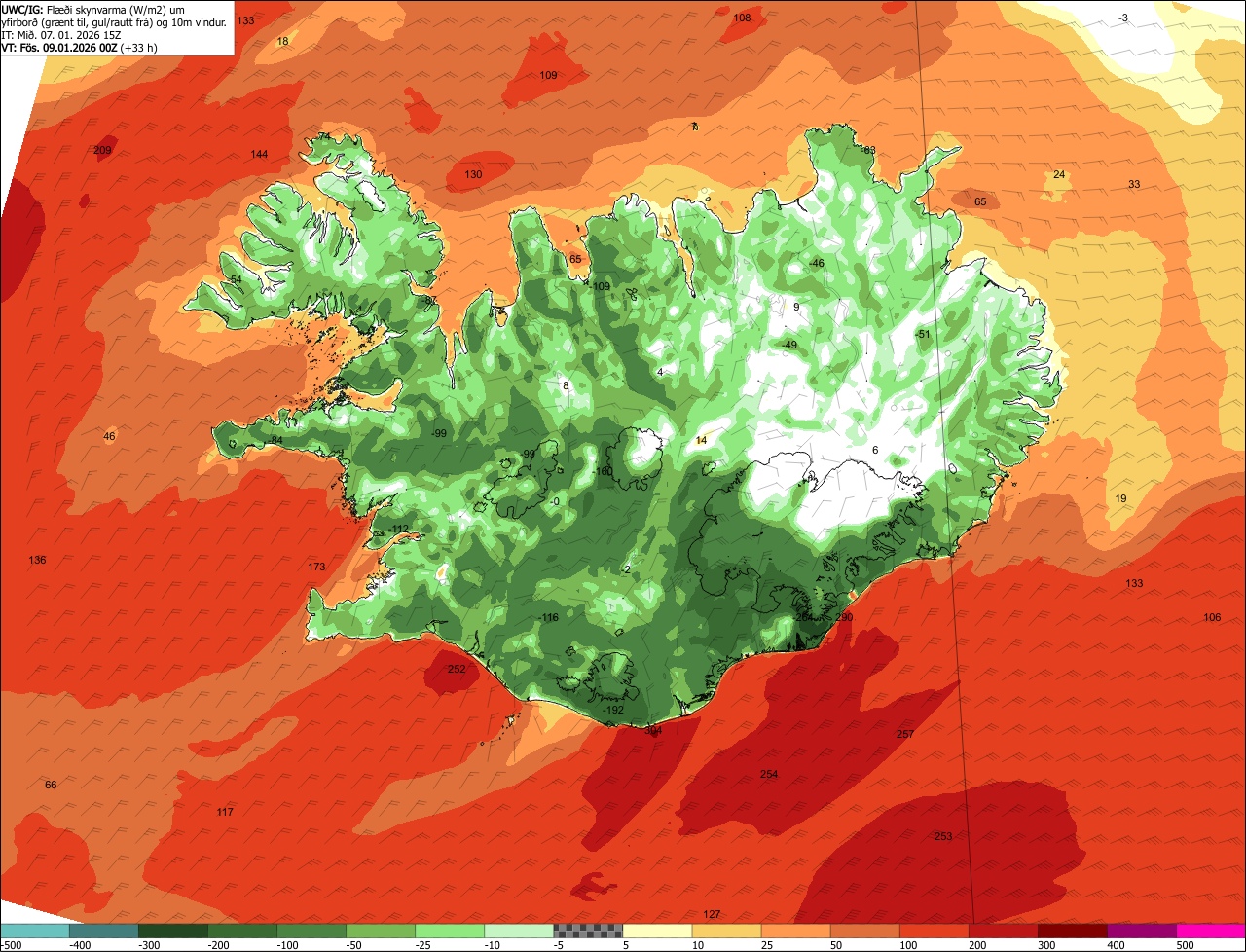
Task: Click the land value -51
Action: [x=923, y=334]
